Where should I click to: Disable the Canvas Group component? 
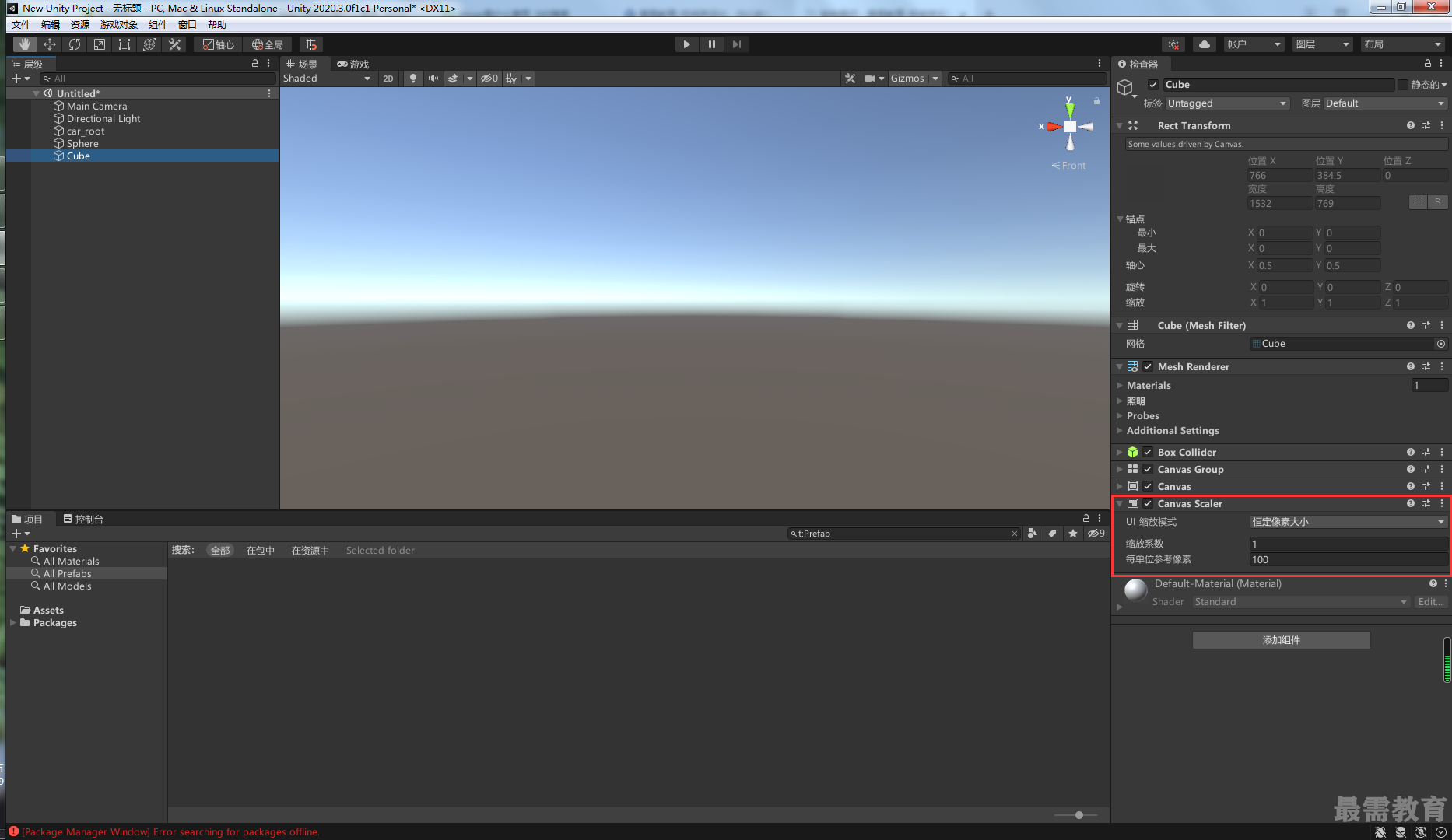pos(1148,469)
